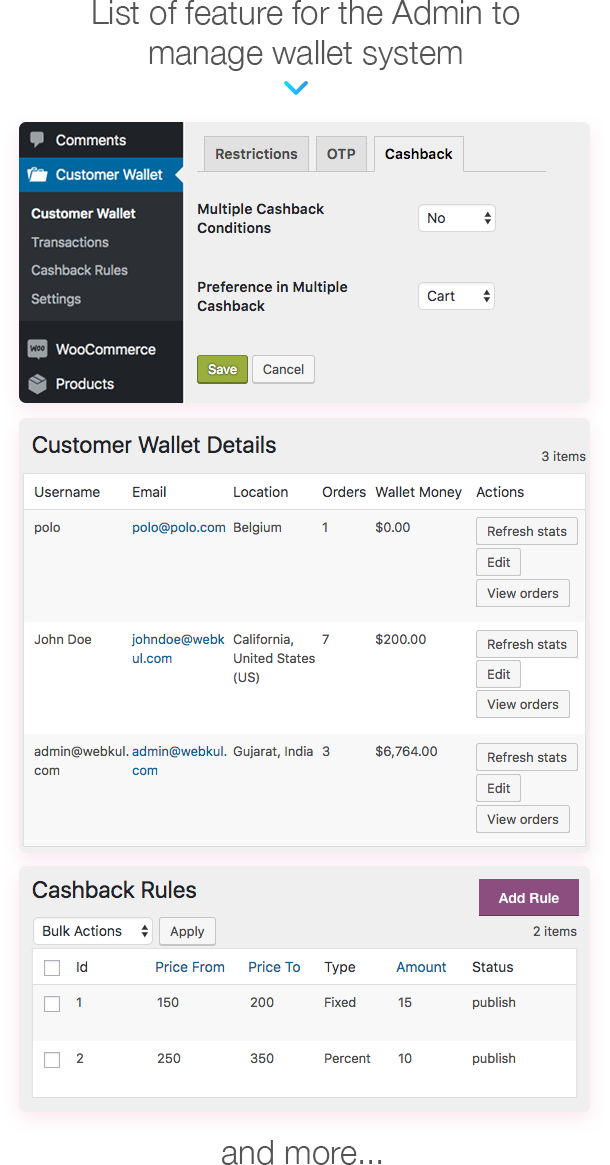
Task: Toggle select-all checkbox in Cashback Rules header
Action: 52,968
